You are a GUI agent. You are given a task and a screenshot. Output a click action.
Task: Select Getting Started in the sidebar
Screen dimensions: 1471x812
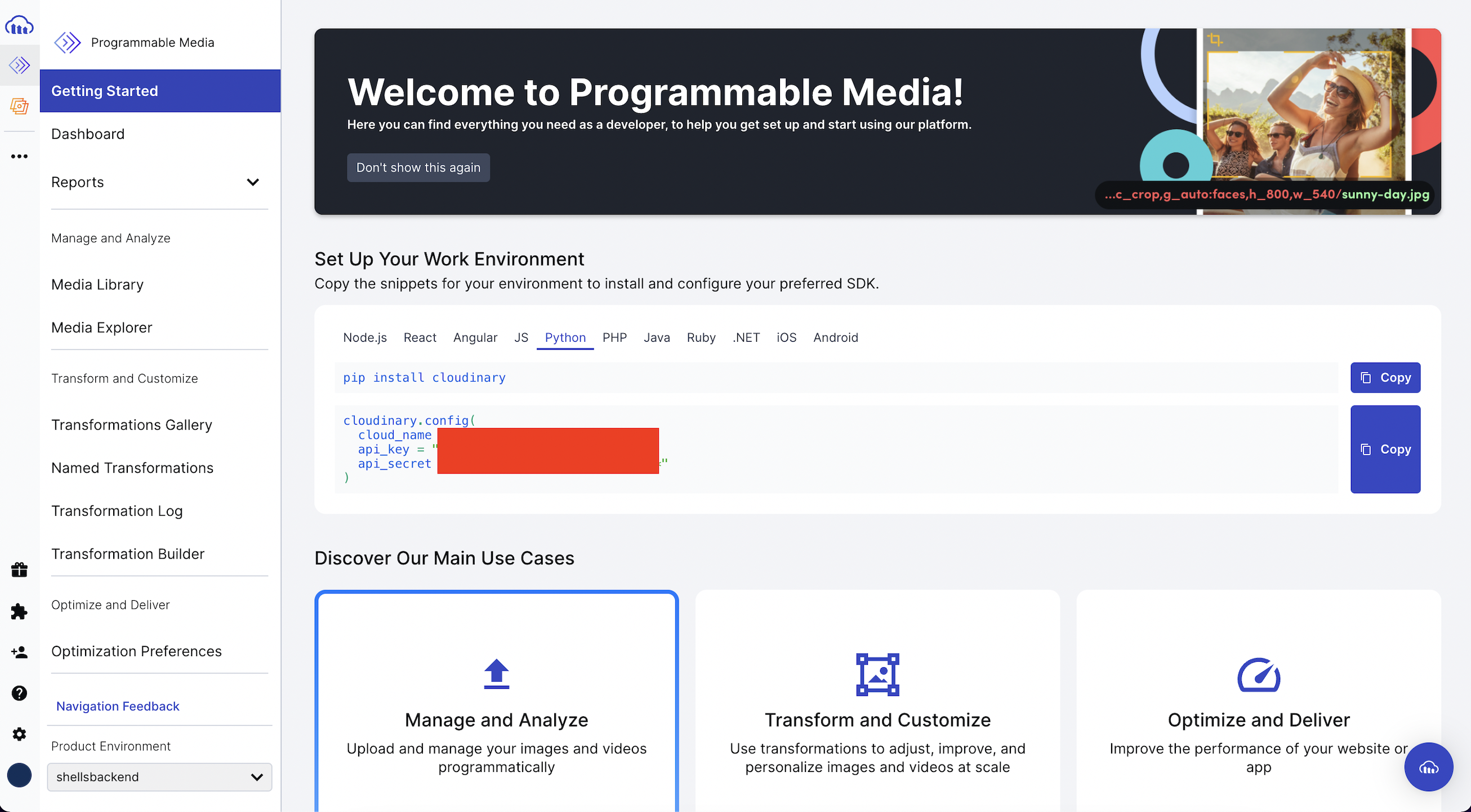click(x=160, y=91)
